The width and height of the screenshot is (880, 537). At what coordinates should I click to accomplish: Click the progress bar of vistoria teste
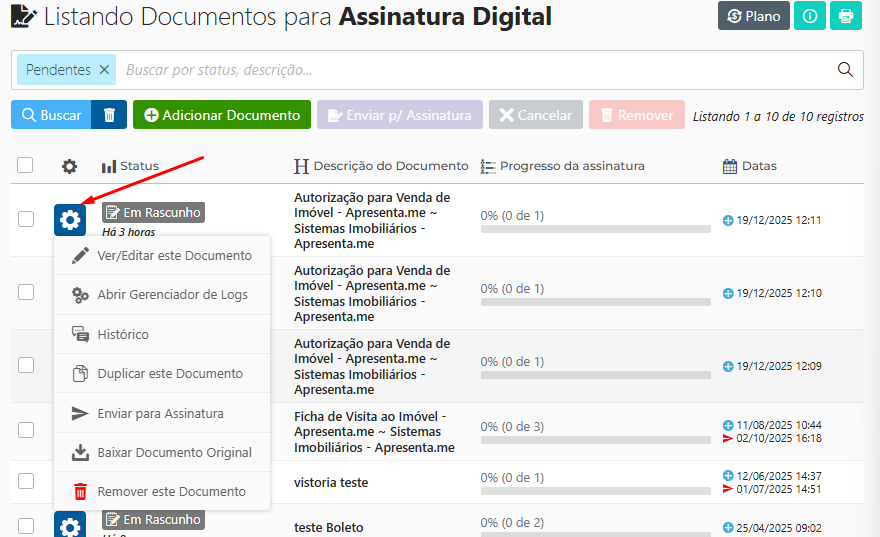[x=595, y=491]
